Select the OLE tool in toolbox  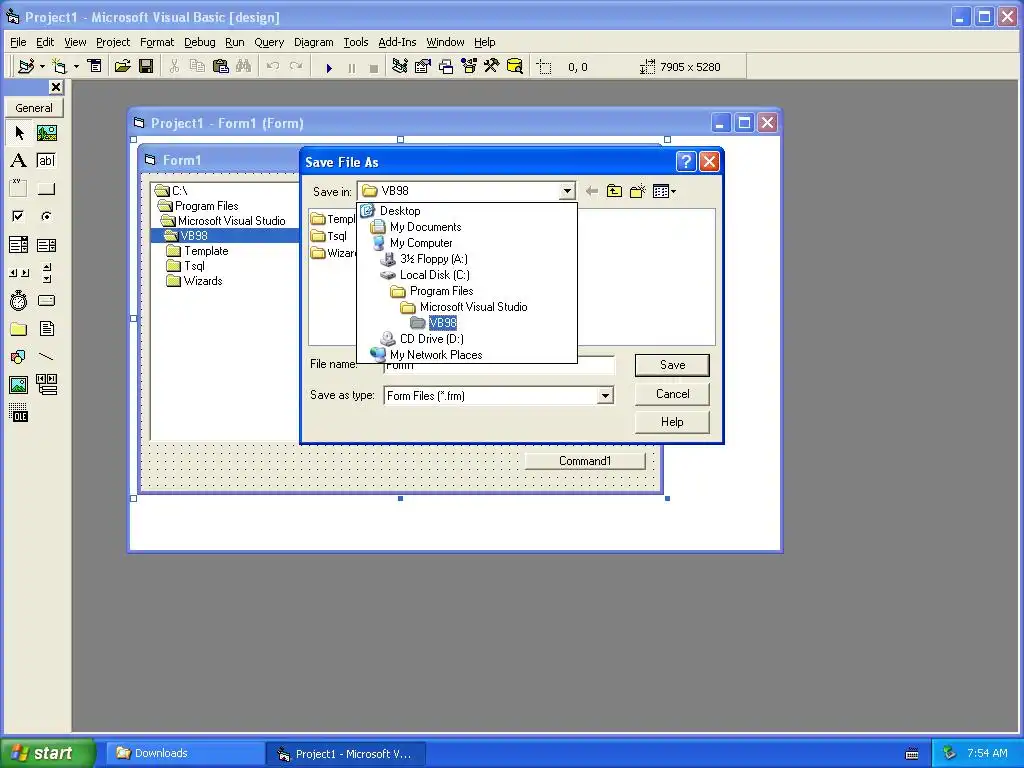coord(19,413)
